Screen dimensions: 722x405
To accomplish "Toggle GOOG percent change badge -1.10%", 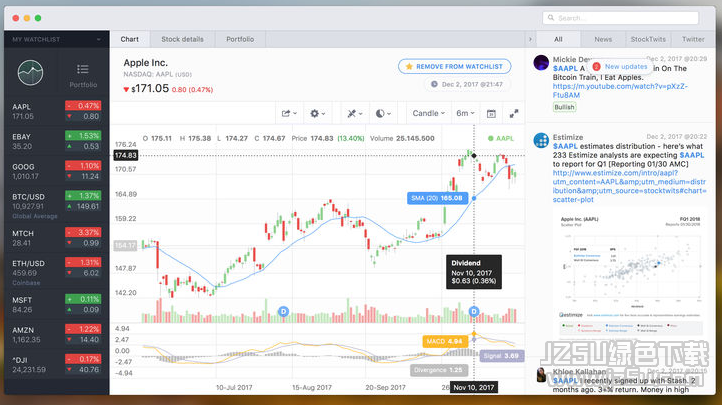I will [x=82, y=166].
